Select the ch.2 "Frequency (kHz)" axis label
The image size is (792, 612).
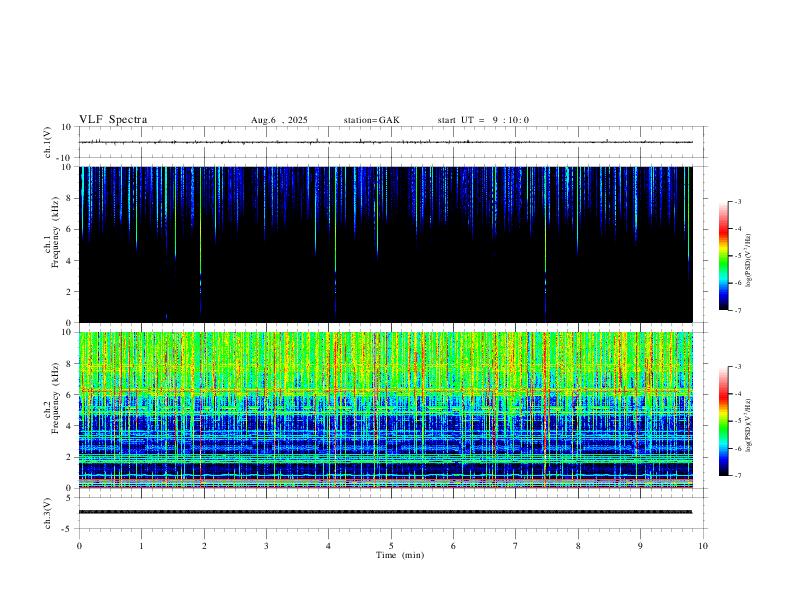(56, 398)
